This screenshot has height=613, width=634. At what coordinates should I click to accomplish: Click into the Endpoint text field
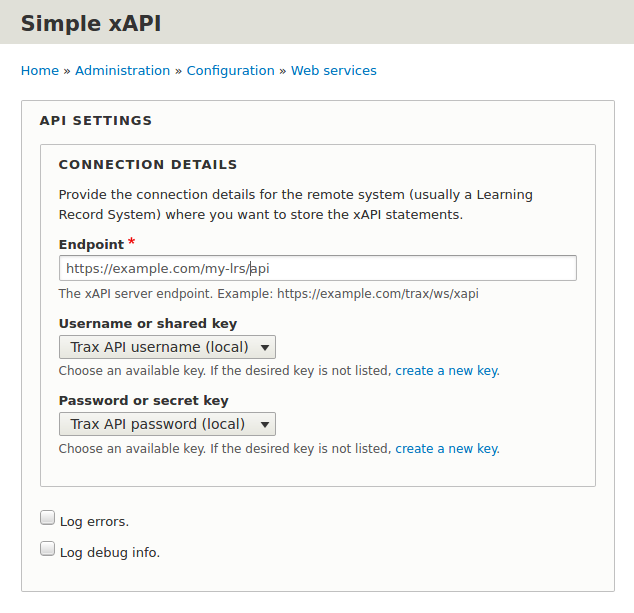318,268
